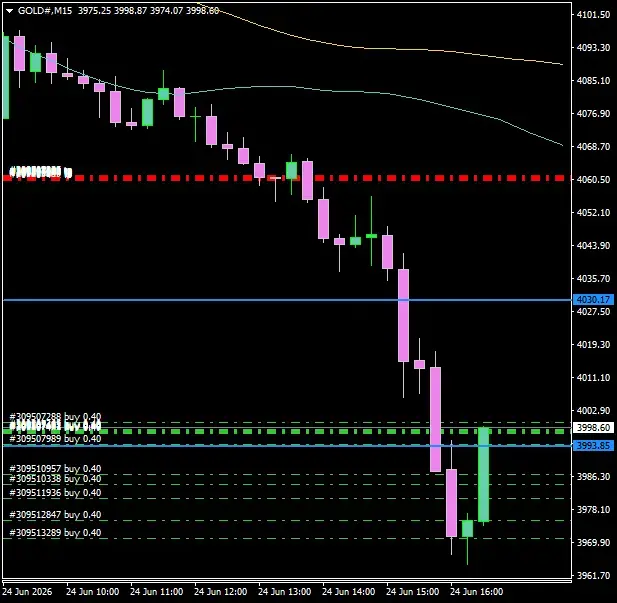Select order label #309507989 buy 0.40

pos(55,438)
